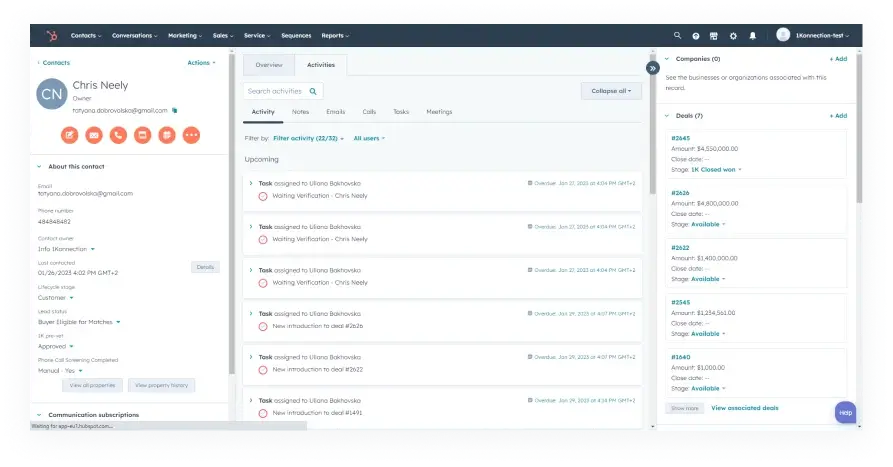The image size is (893, 467).
Task: Expand the deal #2626 introduction task row
Action: (251, 313)
